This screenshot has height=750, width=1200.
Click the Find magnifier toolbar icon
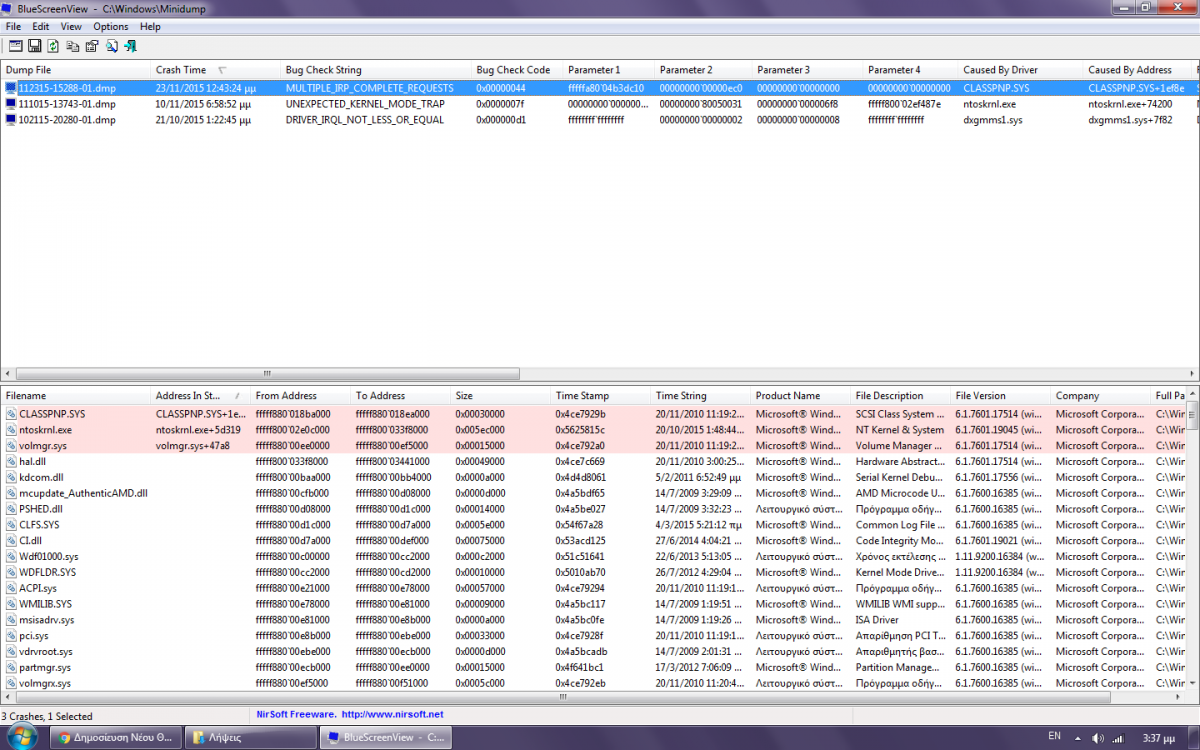pyautogui.click(x=111, y=46)
